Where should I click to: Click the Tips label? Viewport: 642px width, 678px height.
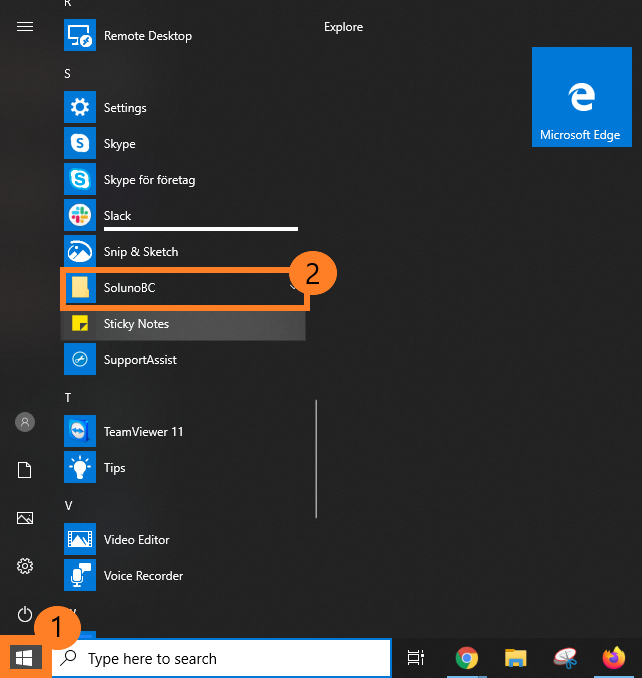[115, 468]
